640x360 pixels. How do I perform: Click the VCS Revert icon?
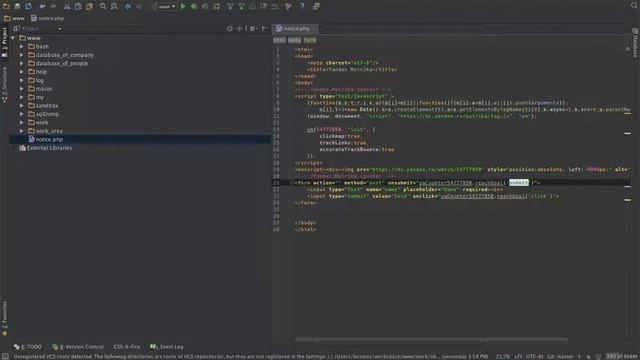point(275,7)
